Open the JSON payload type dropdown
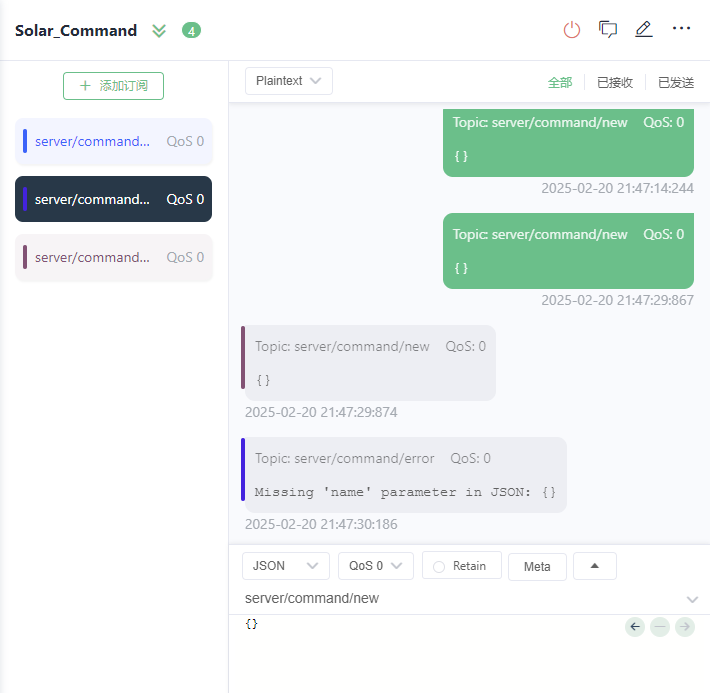710x693 pixels. click(285, 566)
